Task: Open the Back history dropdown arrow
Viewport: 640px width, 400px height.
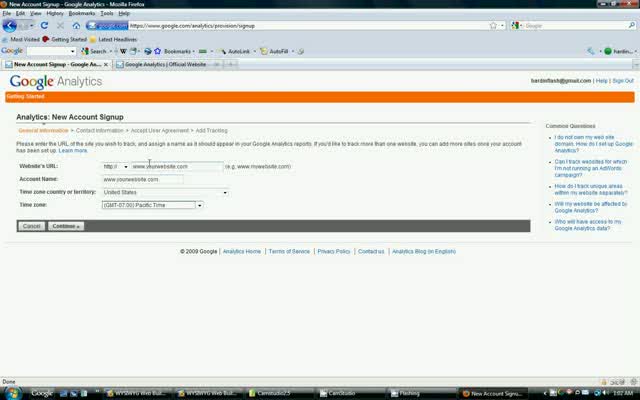Action: click(x=31, y=26)
